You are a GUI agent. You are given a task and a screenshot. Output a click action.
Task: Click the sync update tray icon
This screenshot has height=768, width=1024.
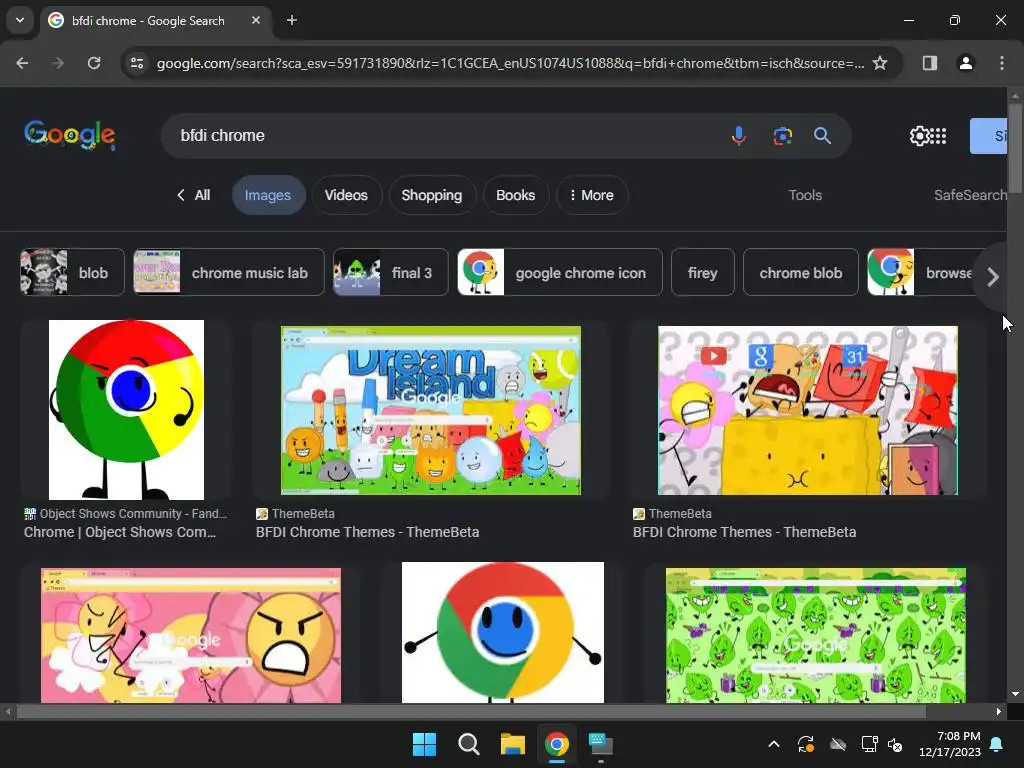click(806, 744)
